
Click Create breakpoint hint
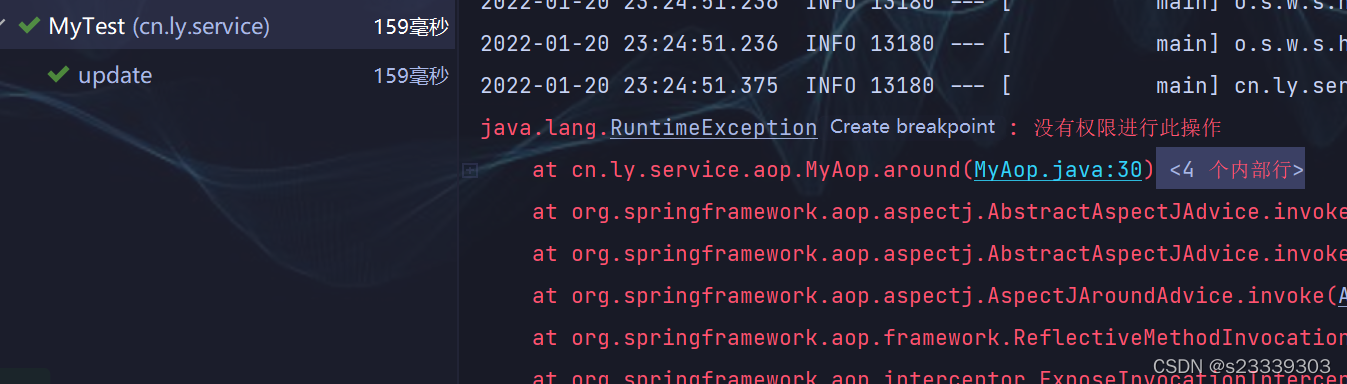(x=913, y=127)
